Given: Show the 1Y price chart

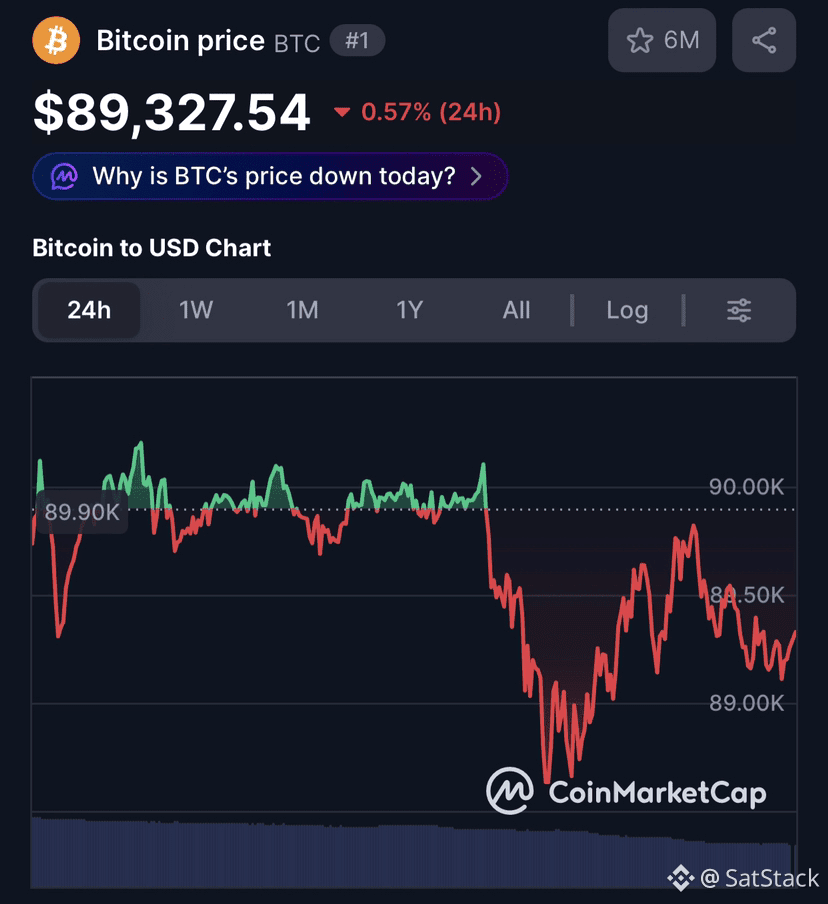Looking at the screenshot, I should [409, 310].
